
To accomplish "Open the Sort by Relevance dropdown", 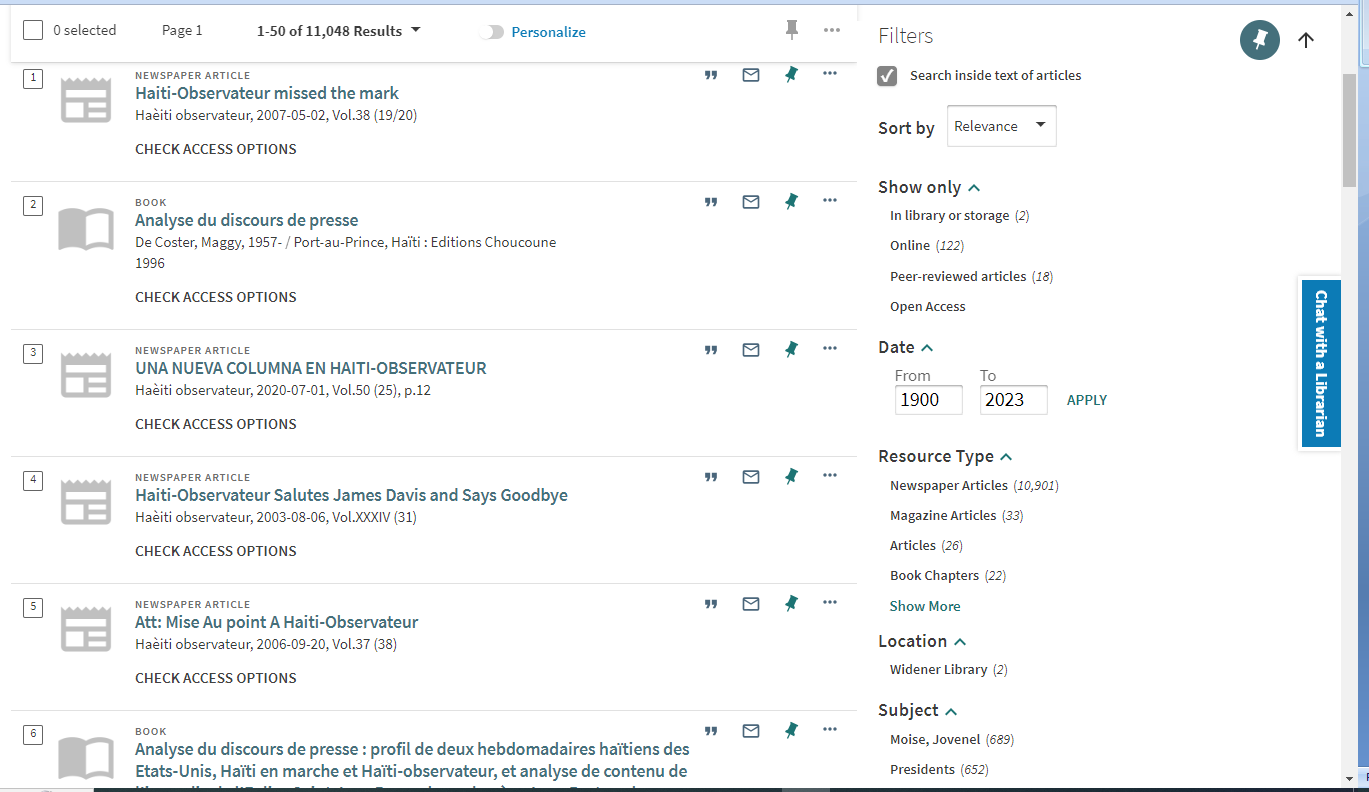I will coord(1001,126).
